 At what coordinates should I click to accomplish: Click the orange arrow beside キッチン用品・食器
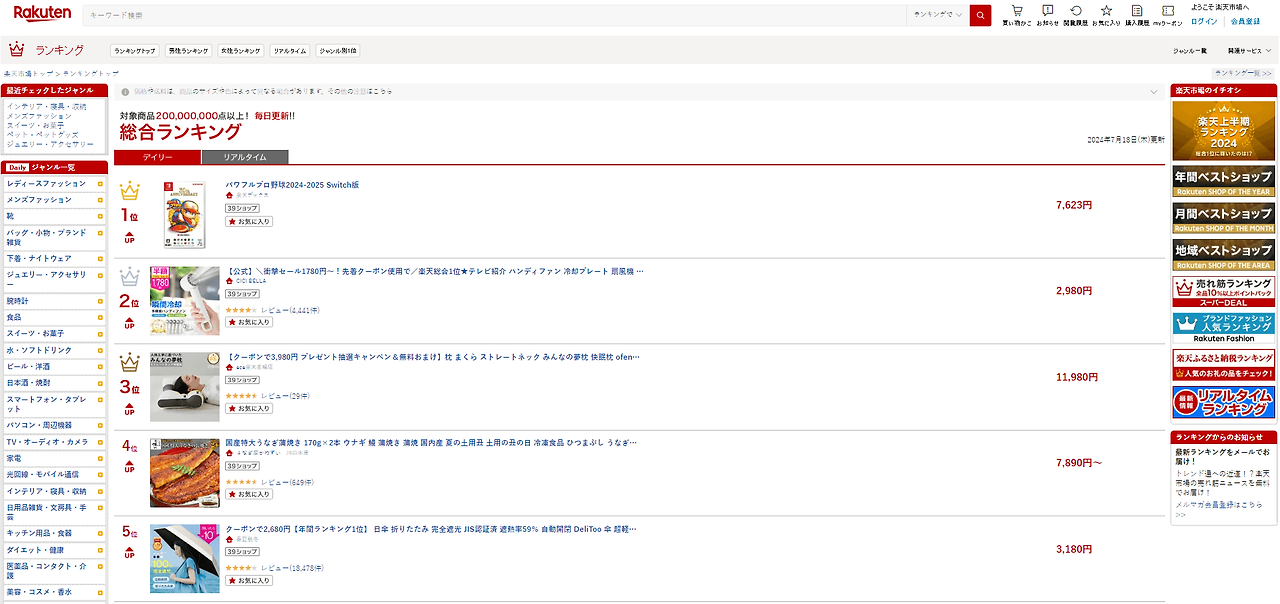point(100,533)
